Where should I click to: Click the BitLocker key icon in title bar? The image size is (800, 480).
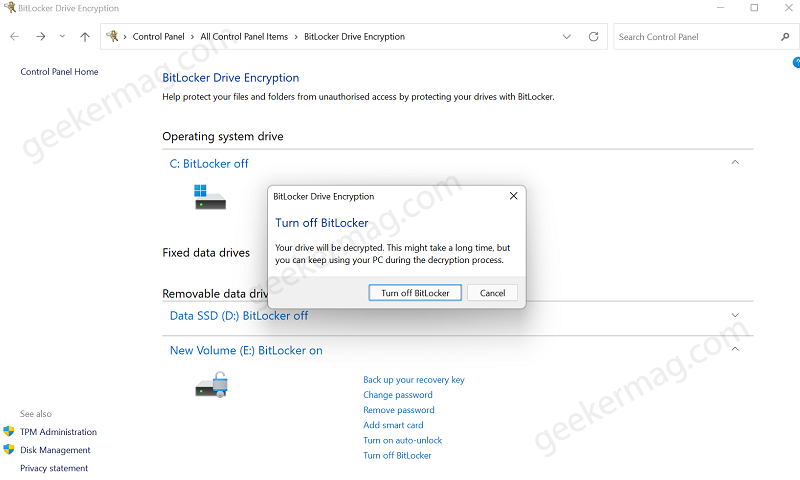click(x=10, y=8)
